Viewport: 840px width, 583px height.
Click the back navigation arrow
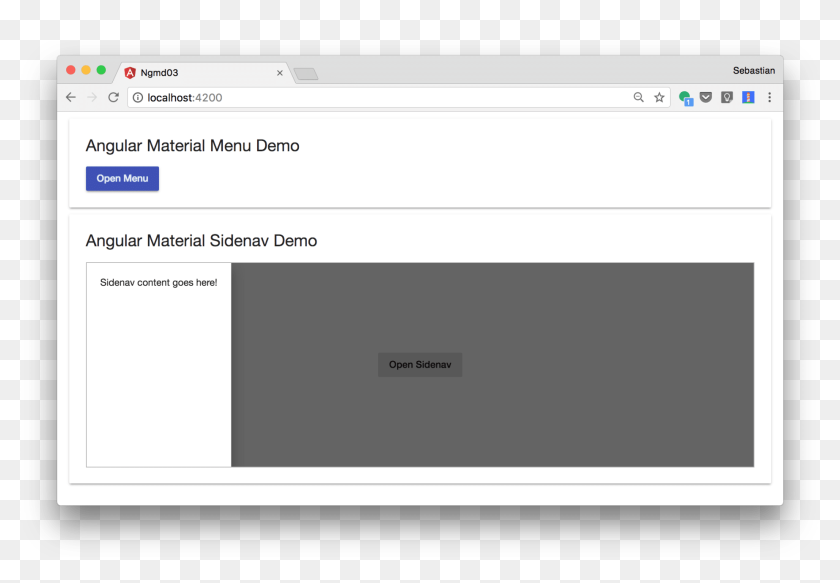coord(70,97)
